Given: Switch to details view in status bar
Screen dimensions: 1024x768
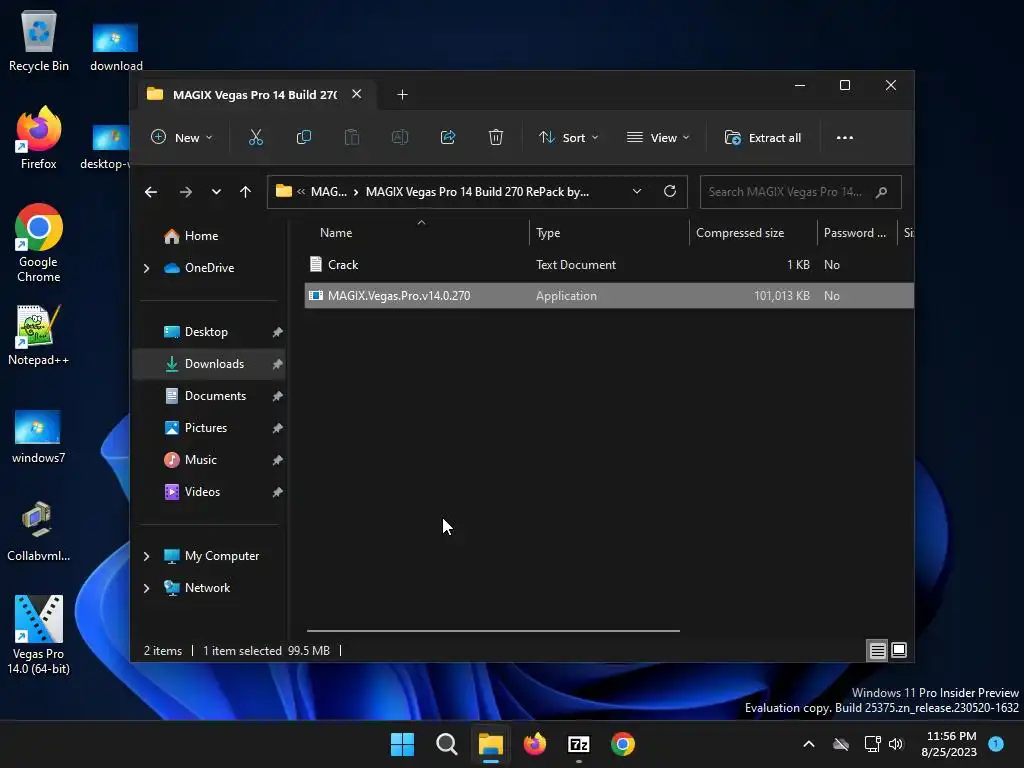Looking at the screenshot, I should pyautogui.click(x=877, y=650).
